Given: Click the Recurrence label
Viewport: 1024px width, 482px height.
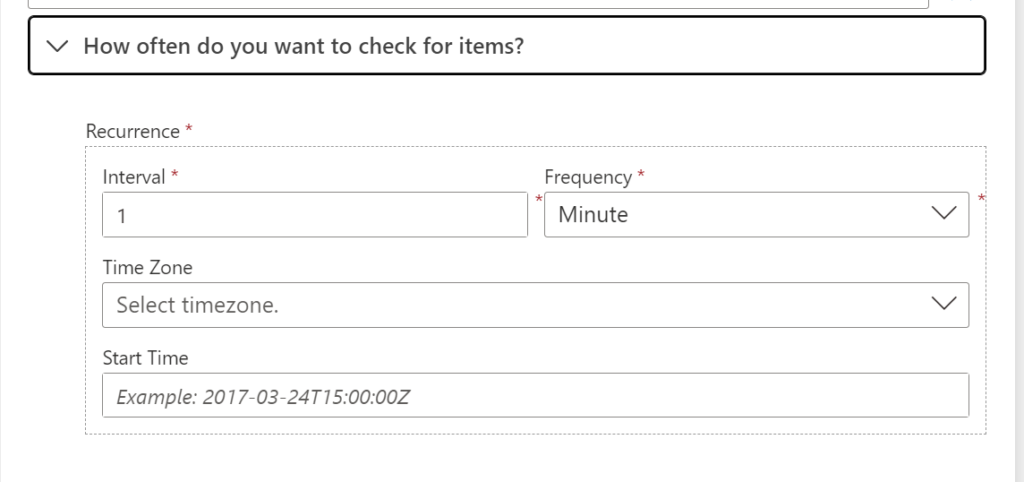Looking at the screenshot, I should [x=133, y=131].
